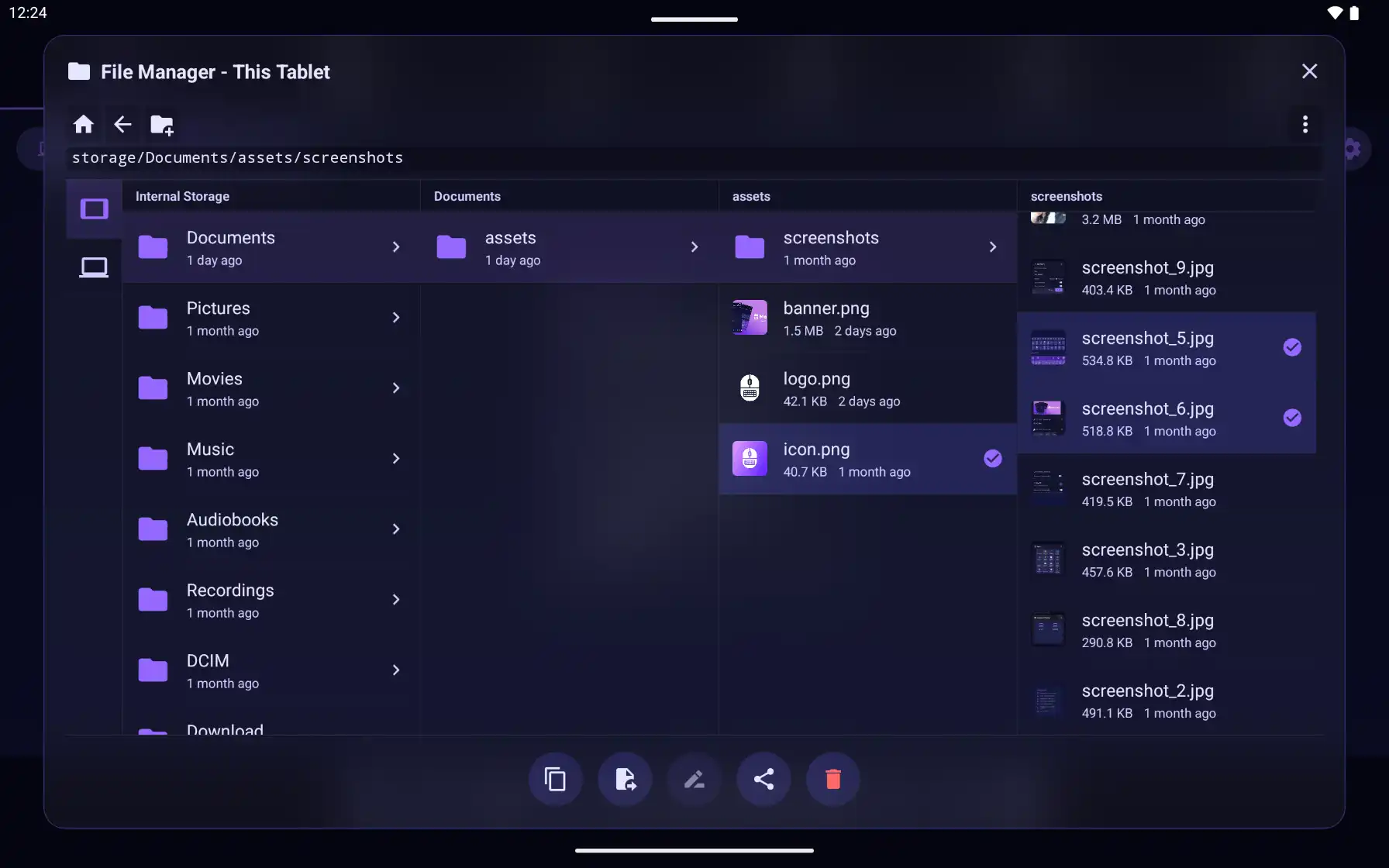1389x868 pixels.
Task: Click the Movies folder name
Action: (x=215, y=379)
